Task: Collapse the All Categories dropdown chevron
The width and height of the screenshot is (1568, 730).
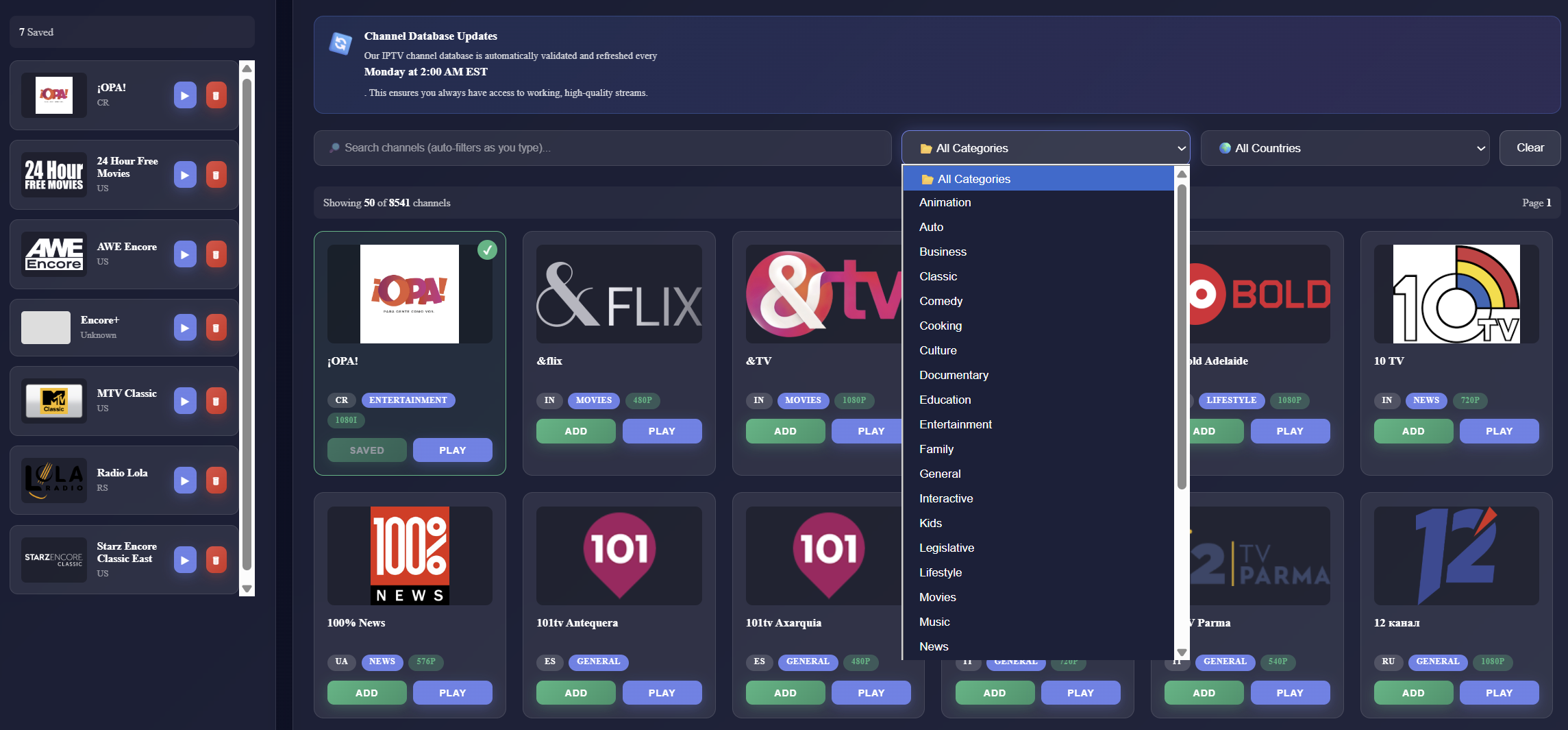Action: pos(1180,148)
